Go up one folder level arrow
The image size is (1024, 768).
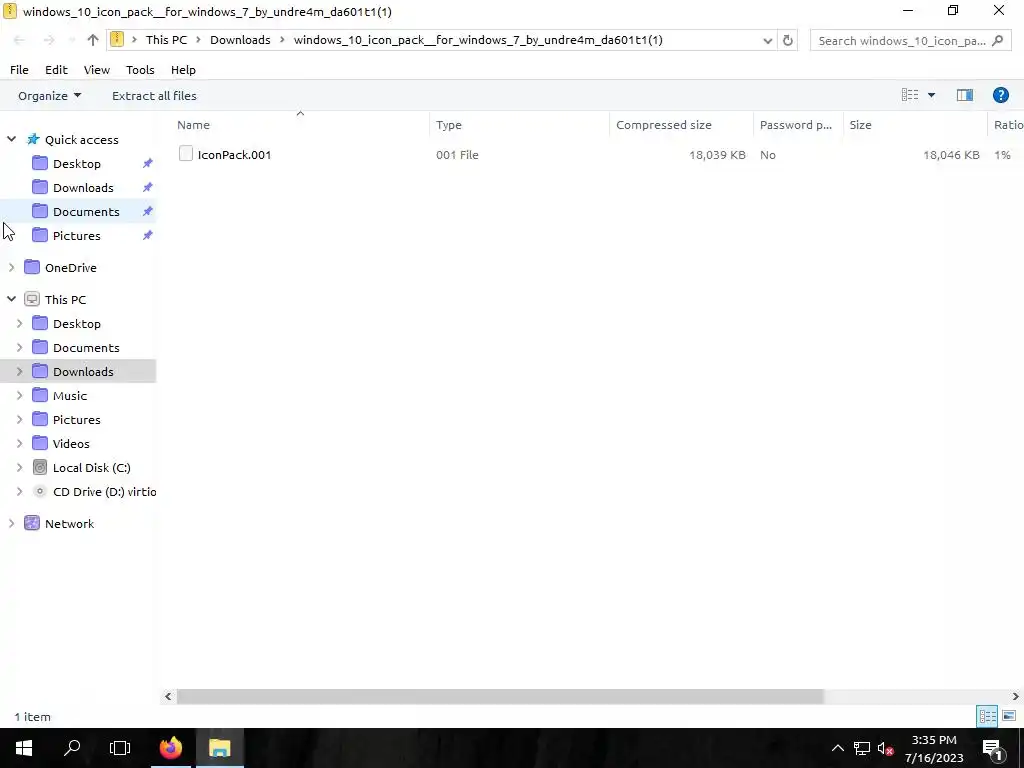tap(93, 40)
